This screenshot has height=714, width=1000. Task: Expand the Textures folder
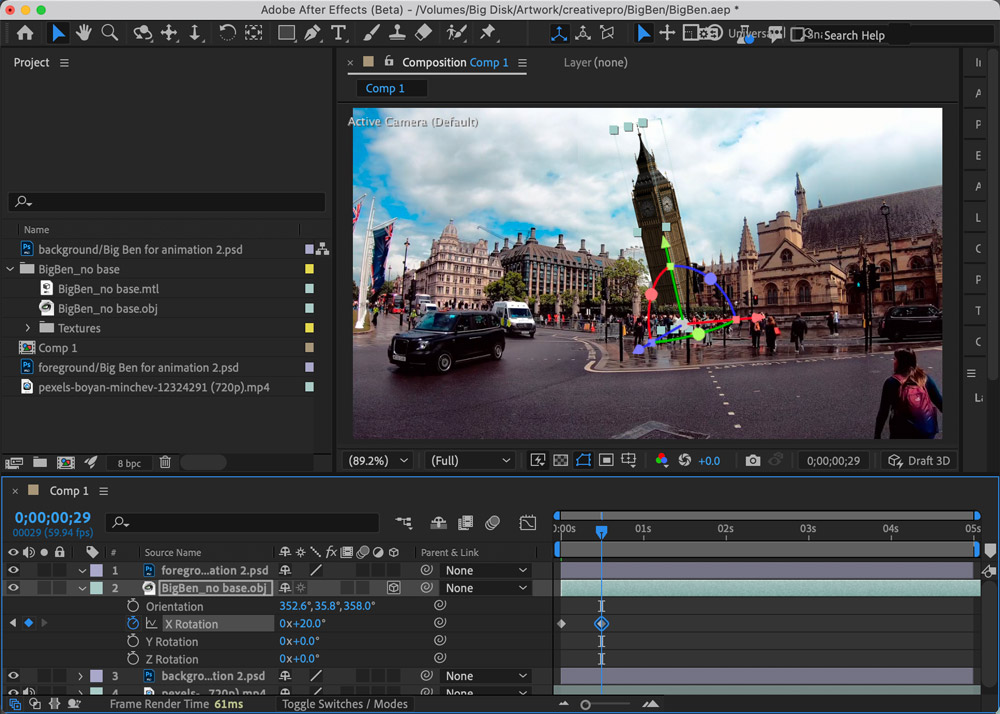pyautogui.click(x=28, y=328)
